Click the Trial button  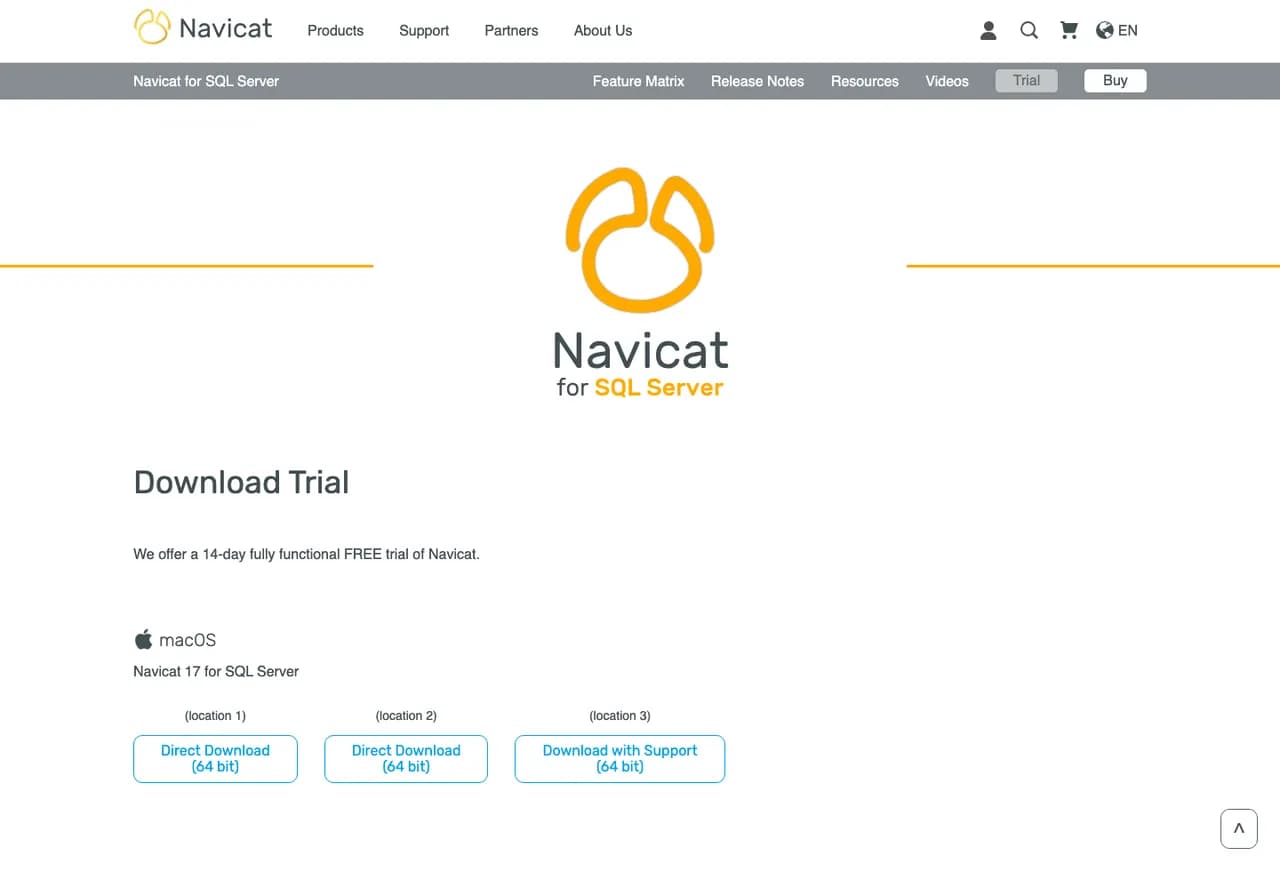click(x=1026, y=81)
